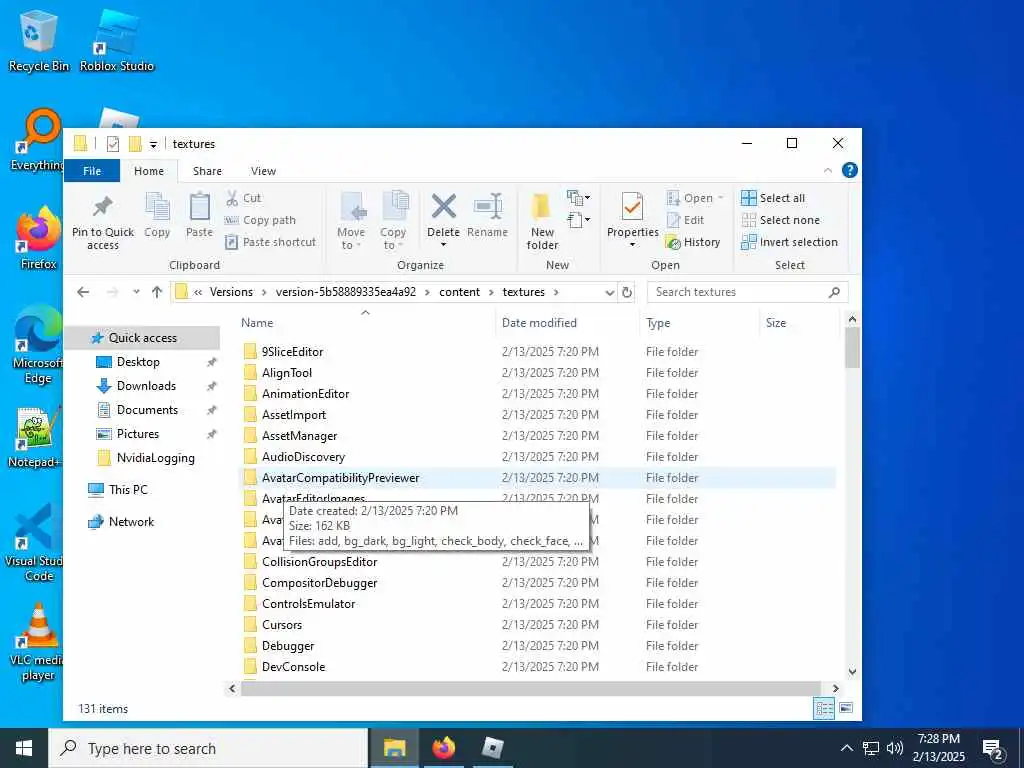Click the Edit command in Open group
This screenshot has height=768, width=1024.
(x=685, y=220)
